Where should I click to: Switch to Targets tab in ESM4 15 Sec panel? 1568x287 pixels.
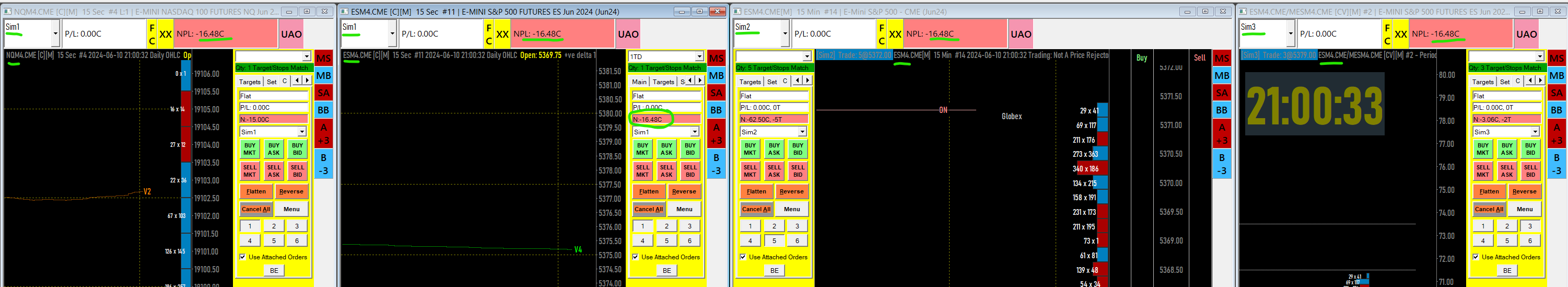(663, 82)
